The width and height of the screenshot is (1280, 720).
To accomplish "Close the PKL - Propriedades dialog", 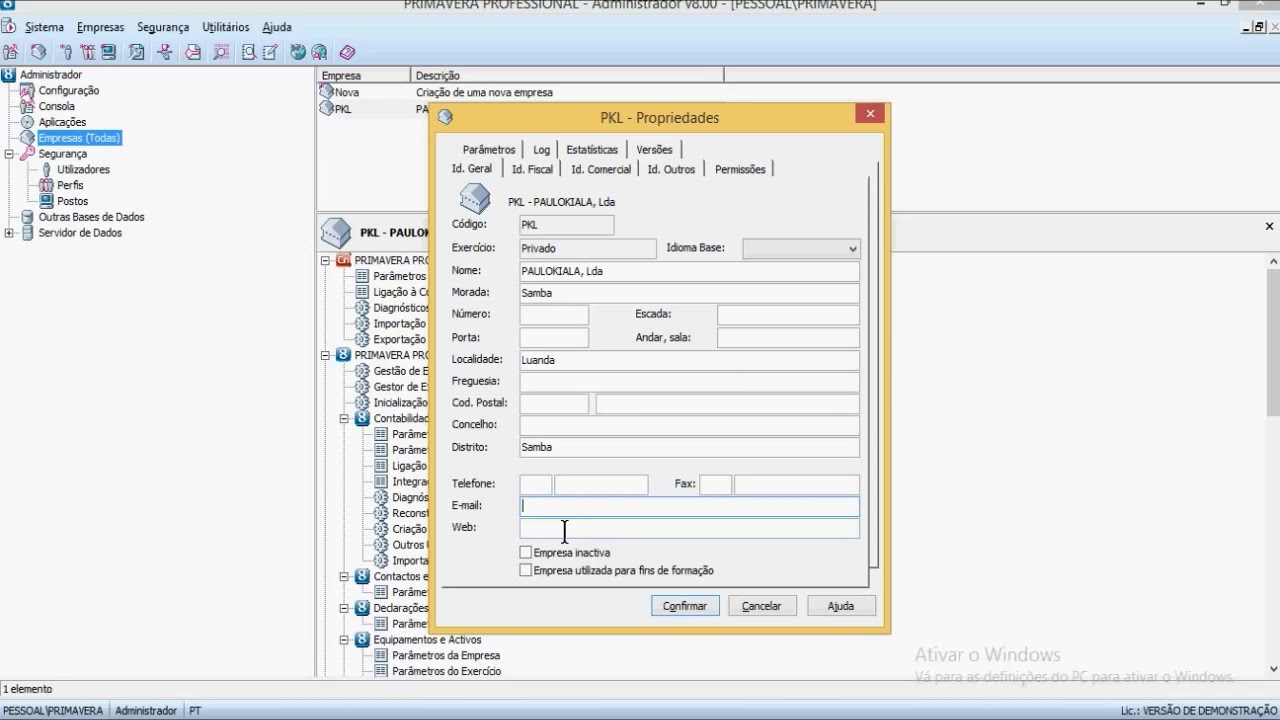I will tap(870, 115).
